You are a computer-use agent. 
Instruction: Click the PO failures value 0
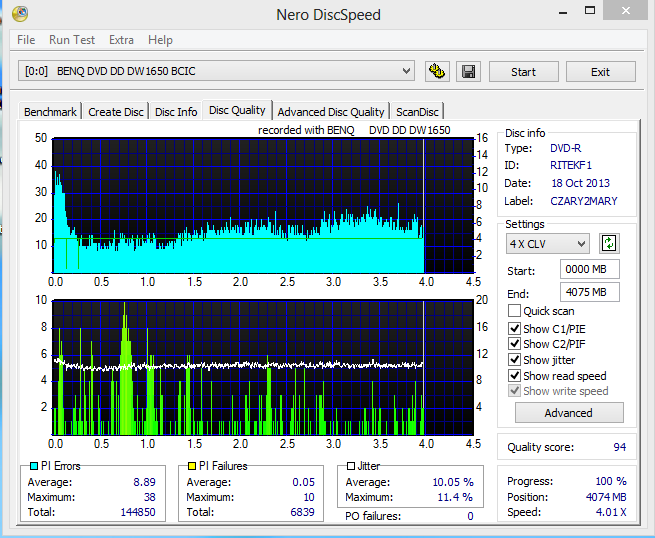click(470, 516)
